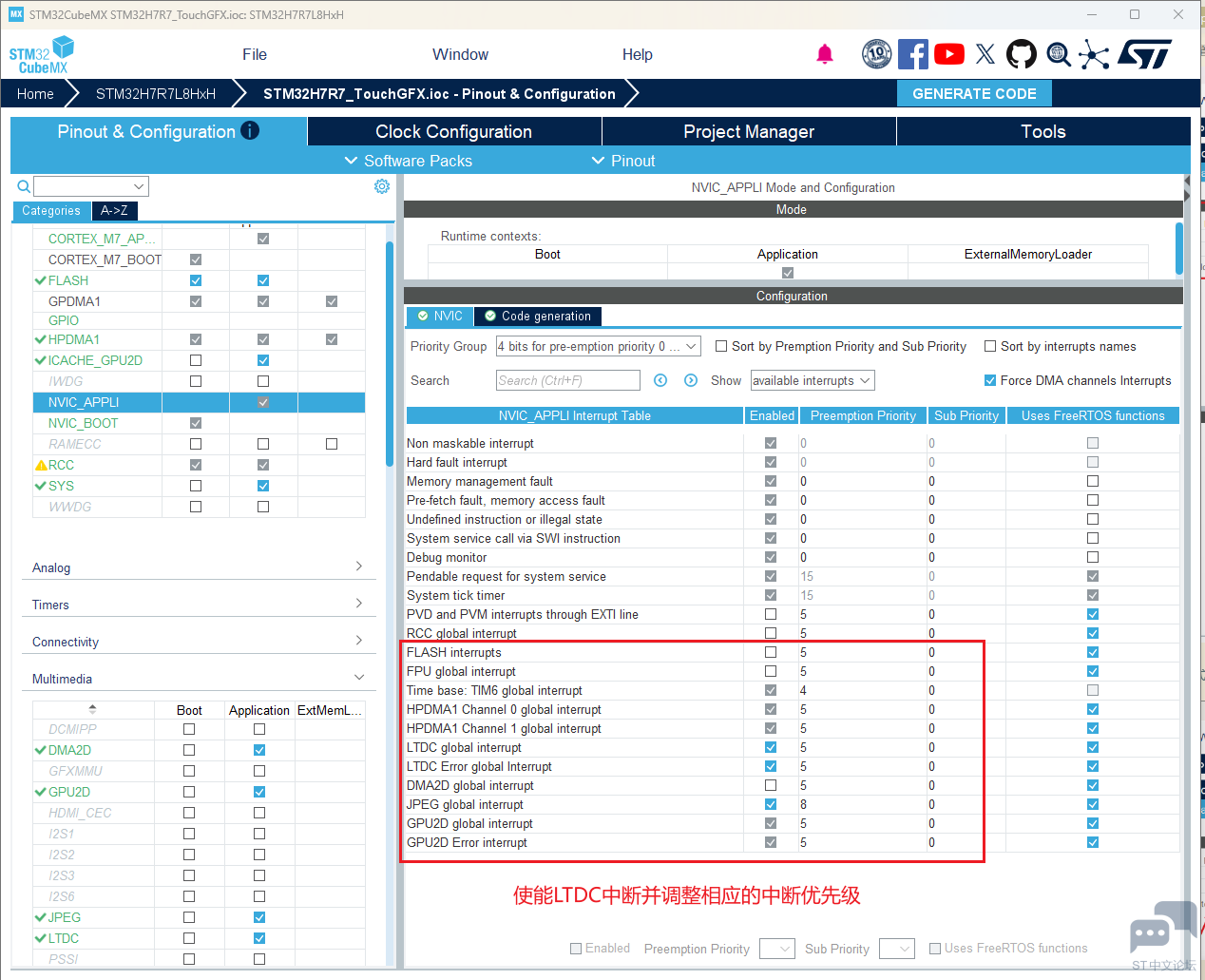
Task: Open the notification bell
Action: (825, 54)
